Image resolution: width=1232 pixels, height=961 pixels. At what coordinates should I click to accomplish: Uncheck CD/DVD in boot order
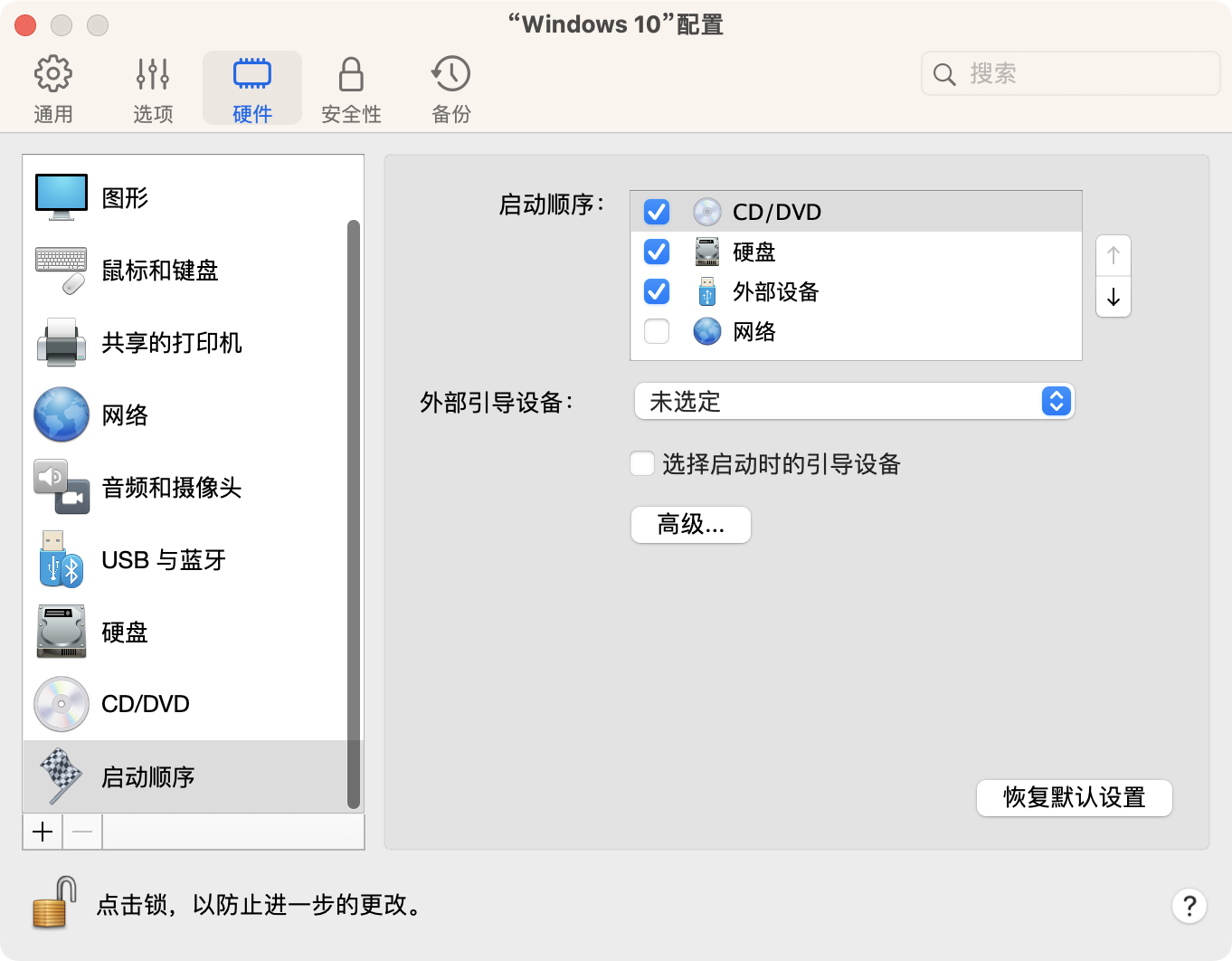(657, 212)
